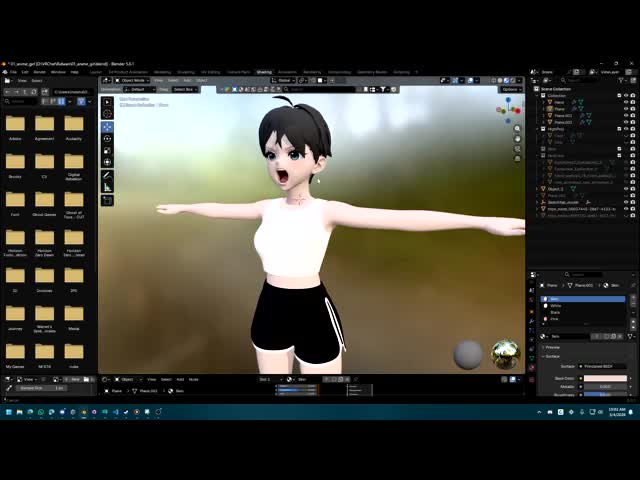Switch to material preview shading mode
This screenshot has width=640, height=480.
[506, 80]
